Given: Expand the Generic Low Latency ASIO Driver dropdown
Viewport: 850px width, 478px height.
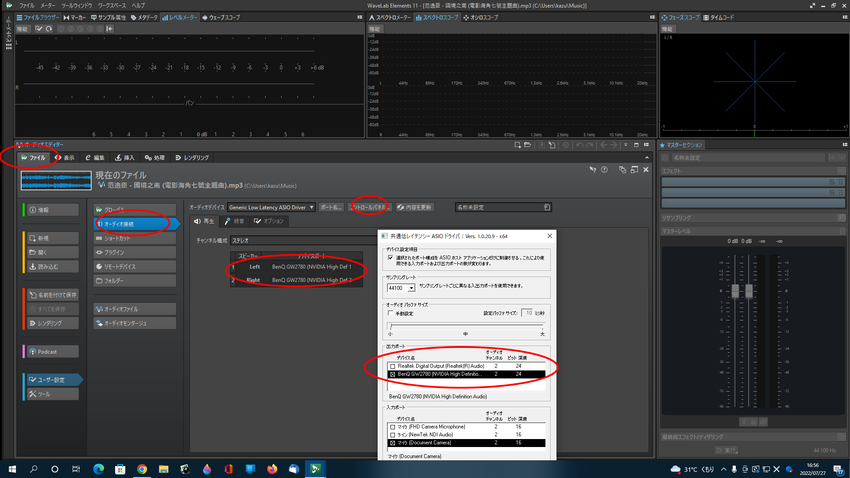Looking at the screenshot, I should click(271, 207).
